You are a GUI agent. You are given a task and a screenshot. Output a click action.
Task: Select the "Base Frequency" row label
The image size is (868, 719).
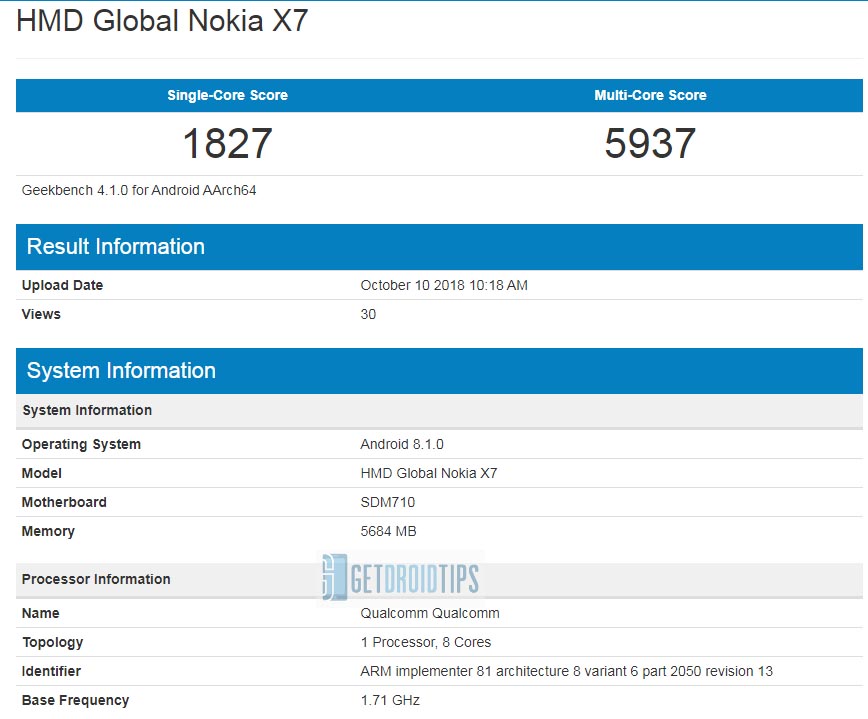[75, 700]
